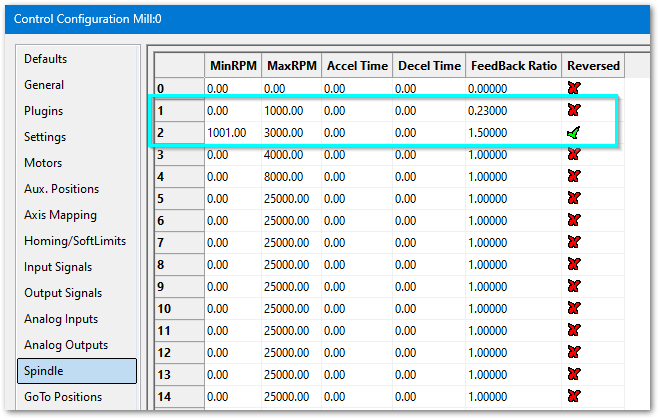Click the Reversed red X in row 8

pyautogui.click(x=574, y=264)
